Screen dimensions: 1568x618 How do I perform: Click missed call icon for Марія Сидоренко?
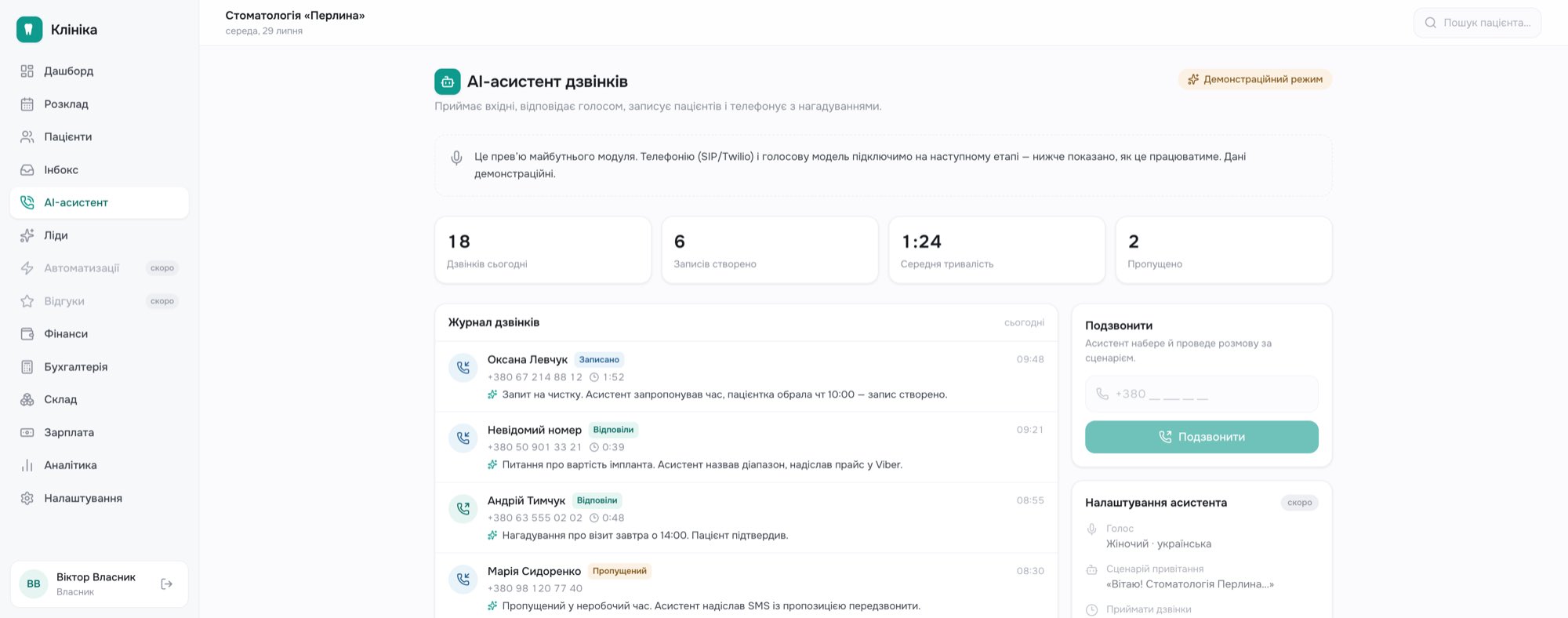click(463, 579)
